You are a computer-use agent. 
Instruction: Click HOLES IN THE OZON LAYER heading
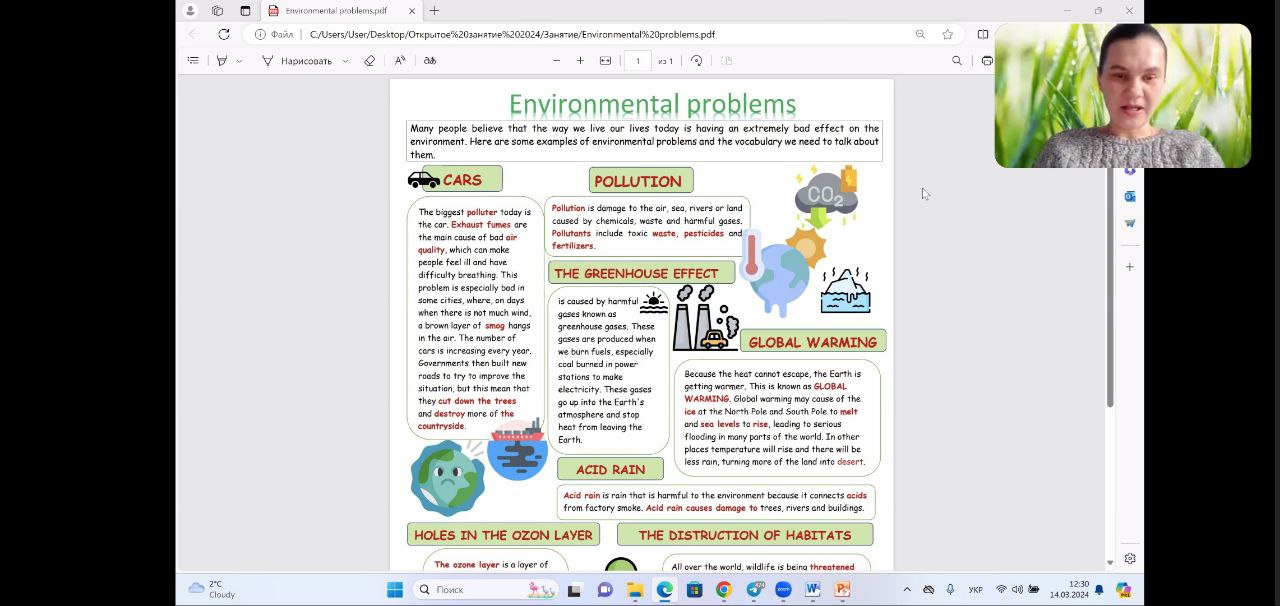(x=503, y=535)
